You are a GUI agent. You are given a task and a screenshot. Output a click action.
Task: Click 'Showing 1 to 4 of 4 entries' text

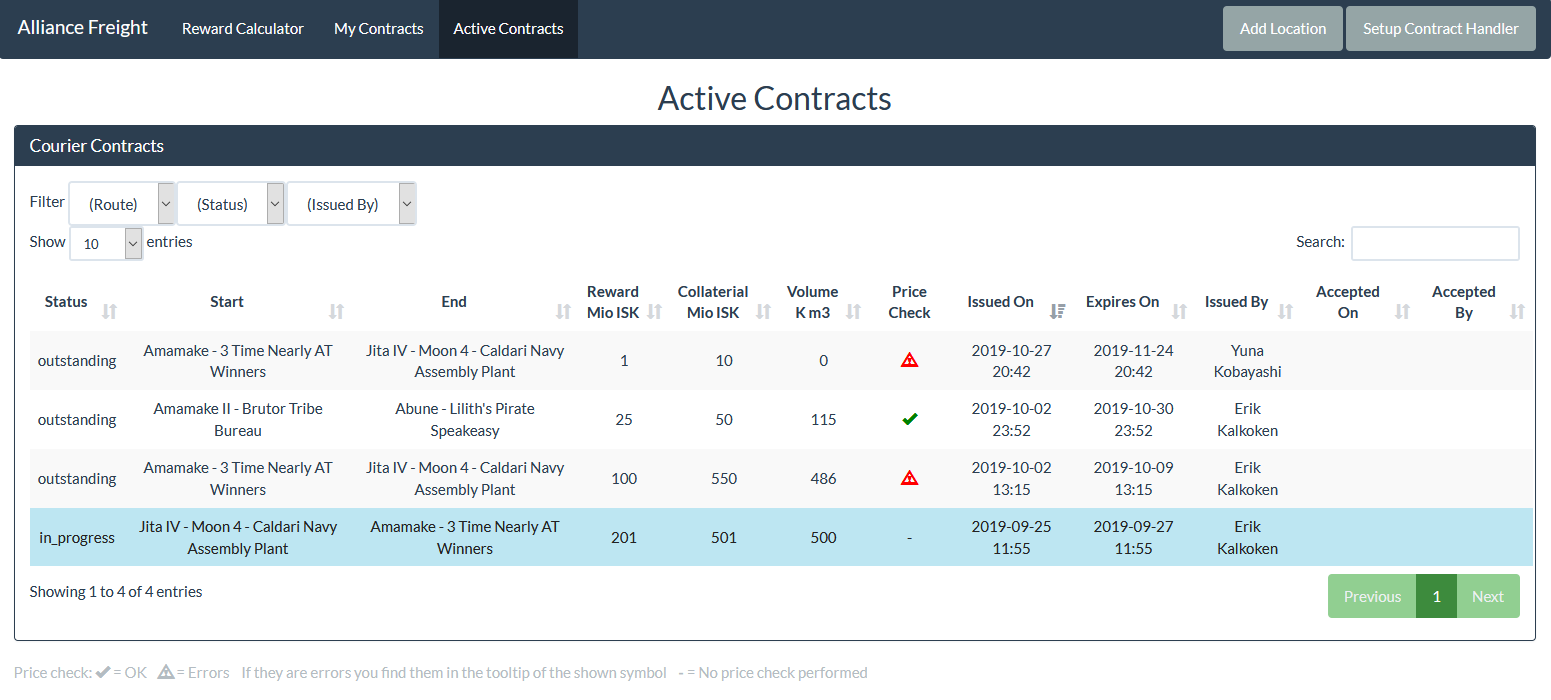pos(116,592)
